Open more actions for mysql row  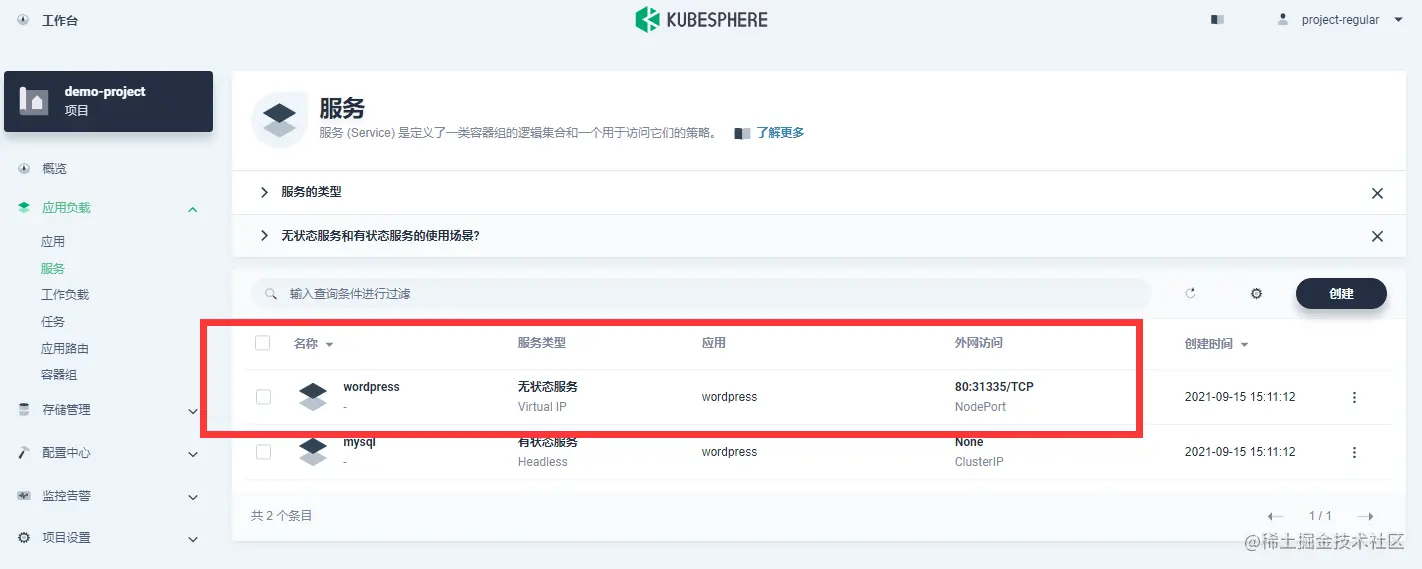coord(1354,452)
